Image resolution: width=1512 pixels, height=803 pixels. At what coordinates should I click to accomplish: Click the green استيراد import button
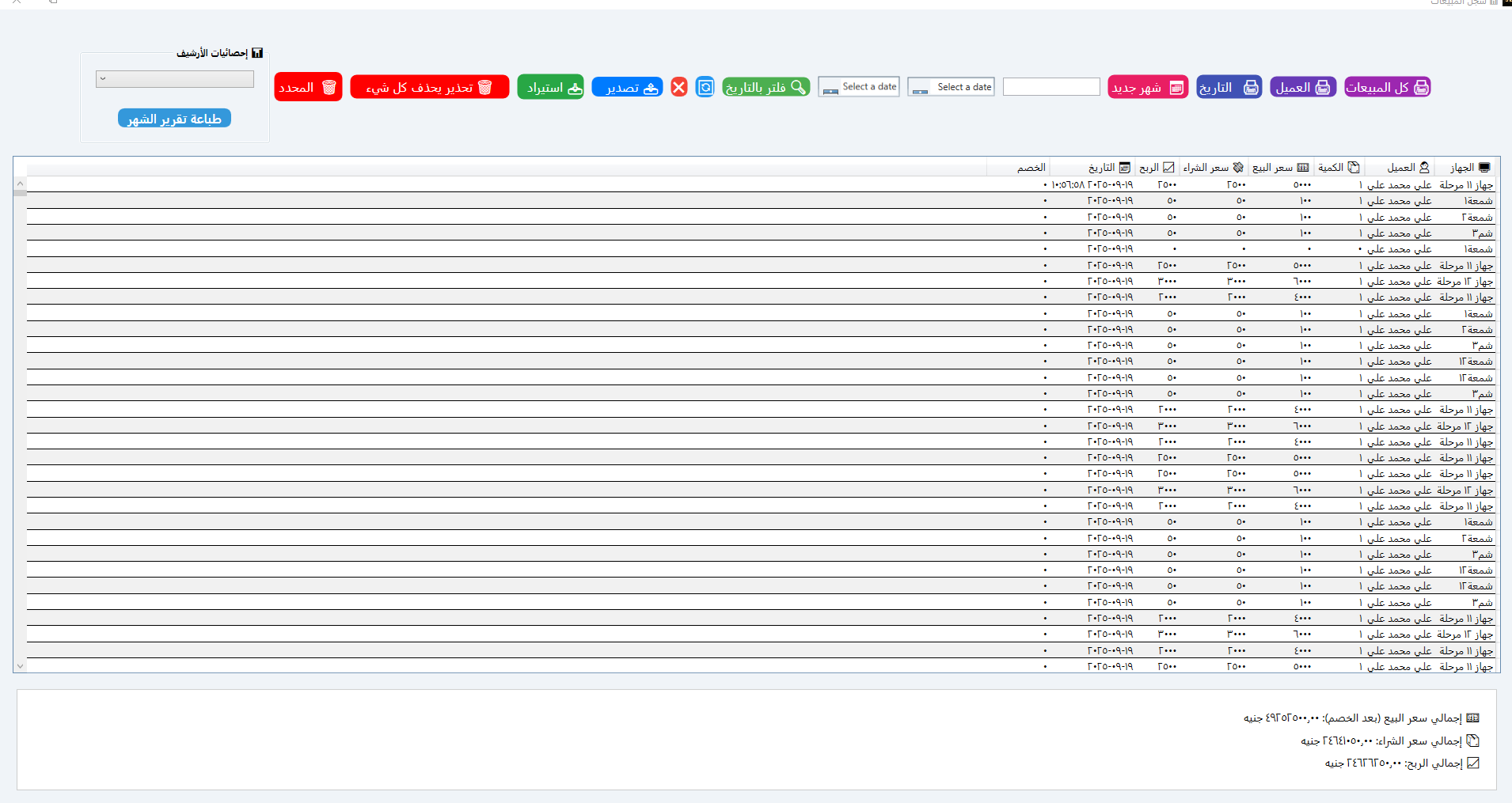point(550,87)
